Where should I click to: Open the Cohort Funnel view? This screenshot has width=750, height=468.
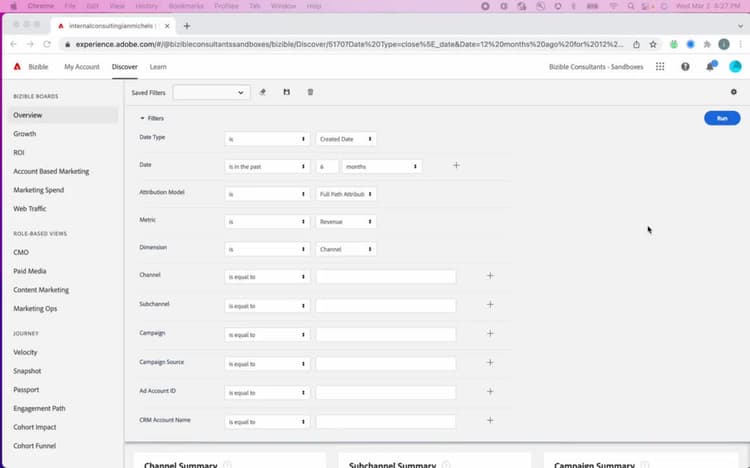coord(34,446)
